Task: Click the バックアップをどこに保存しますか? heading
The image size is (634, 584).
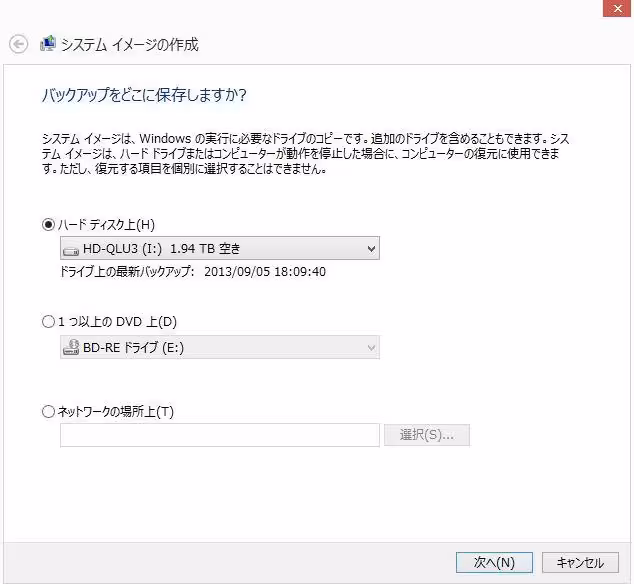Action: click(143, 95)
